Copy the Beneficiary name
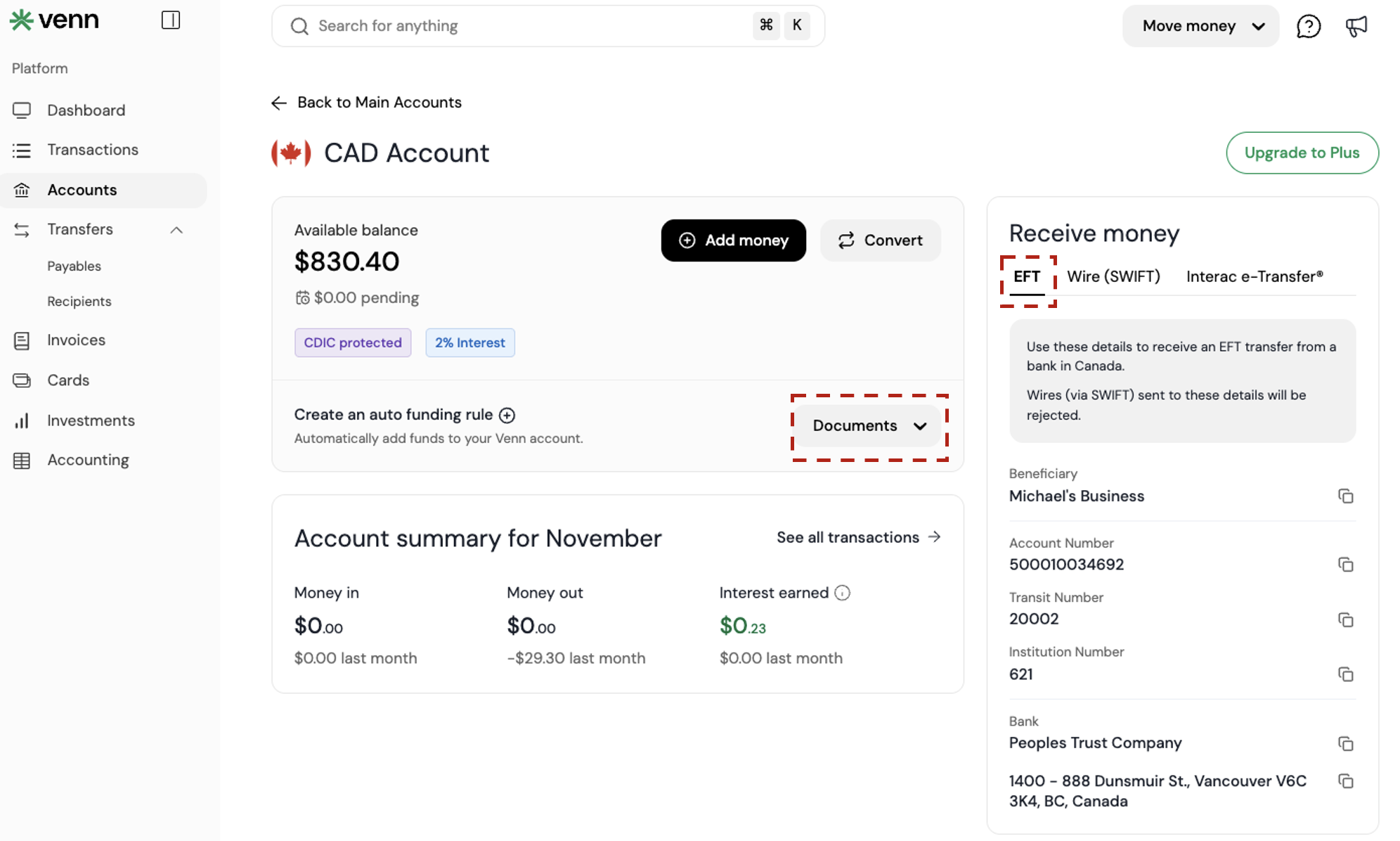 (x=1345, y=496)
